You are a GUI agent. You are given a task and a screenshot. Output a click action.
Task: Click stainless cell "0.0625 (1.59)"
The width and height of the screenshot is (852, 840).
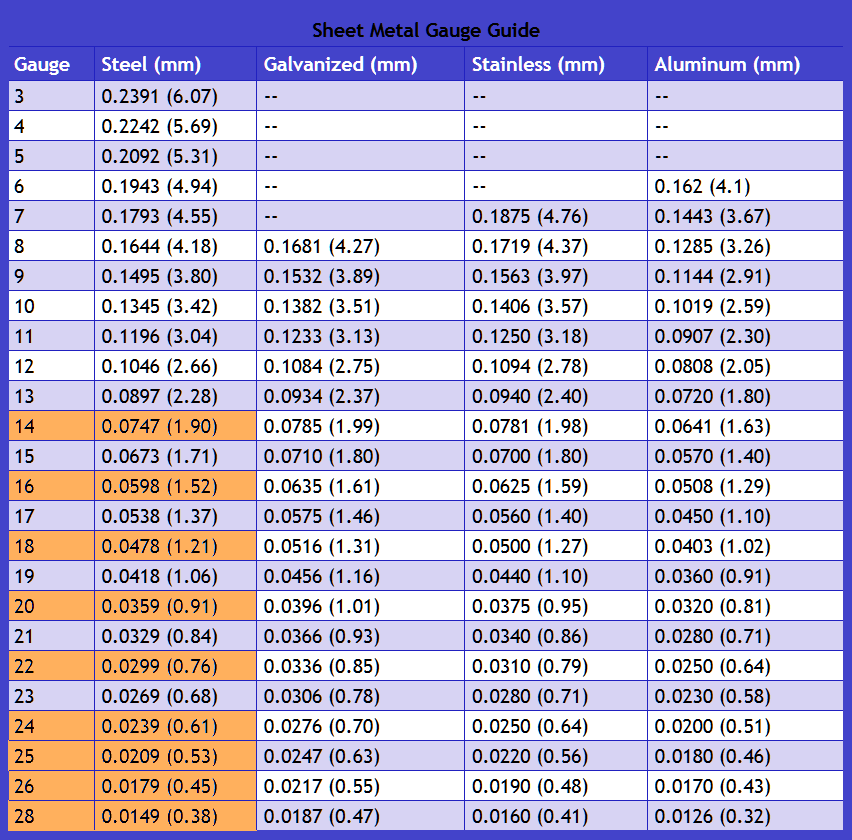coord(556,486)
